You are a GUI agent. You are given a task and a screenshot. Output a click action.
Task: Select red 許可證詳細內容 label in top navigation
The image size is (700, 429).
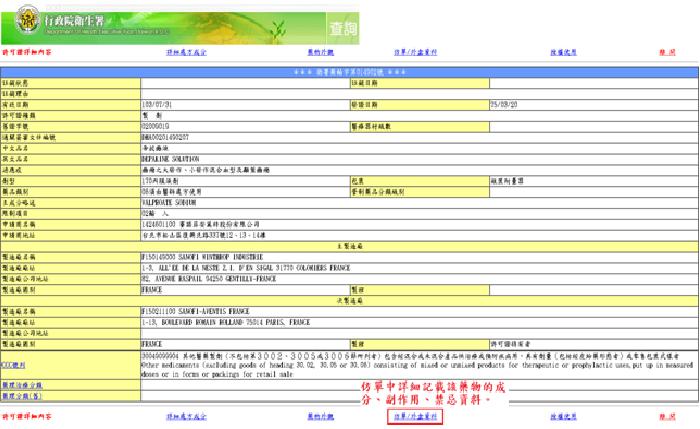(27, 52)
